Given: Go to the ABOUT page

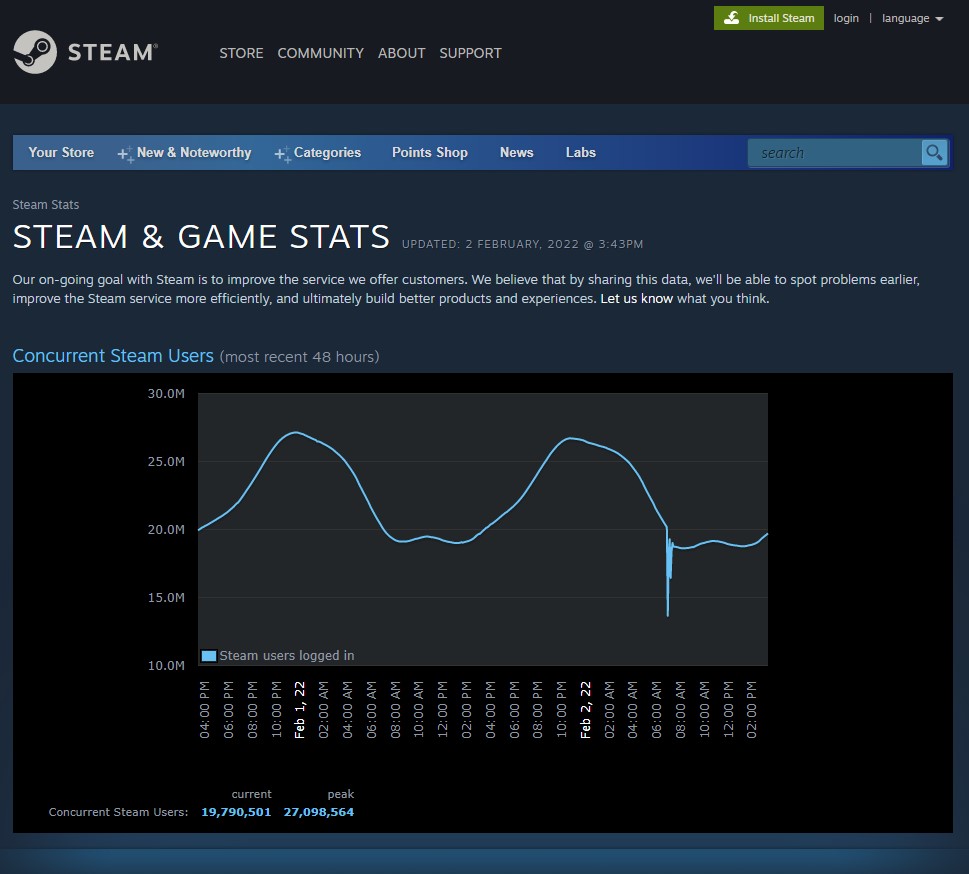Looking at the screenshot, I should point(401,53).
